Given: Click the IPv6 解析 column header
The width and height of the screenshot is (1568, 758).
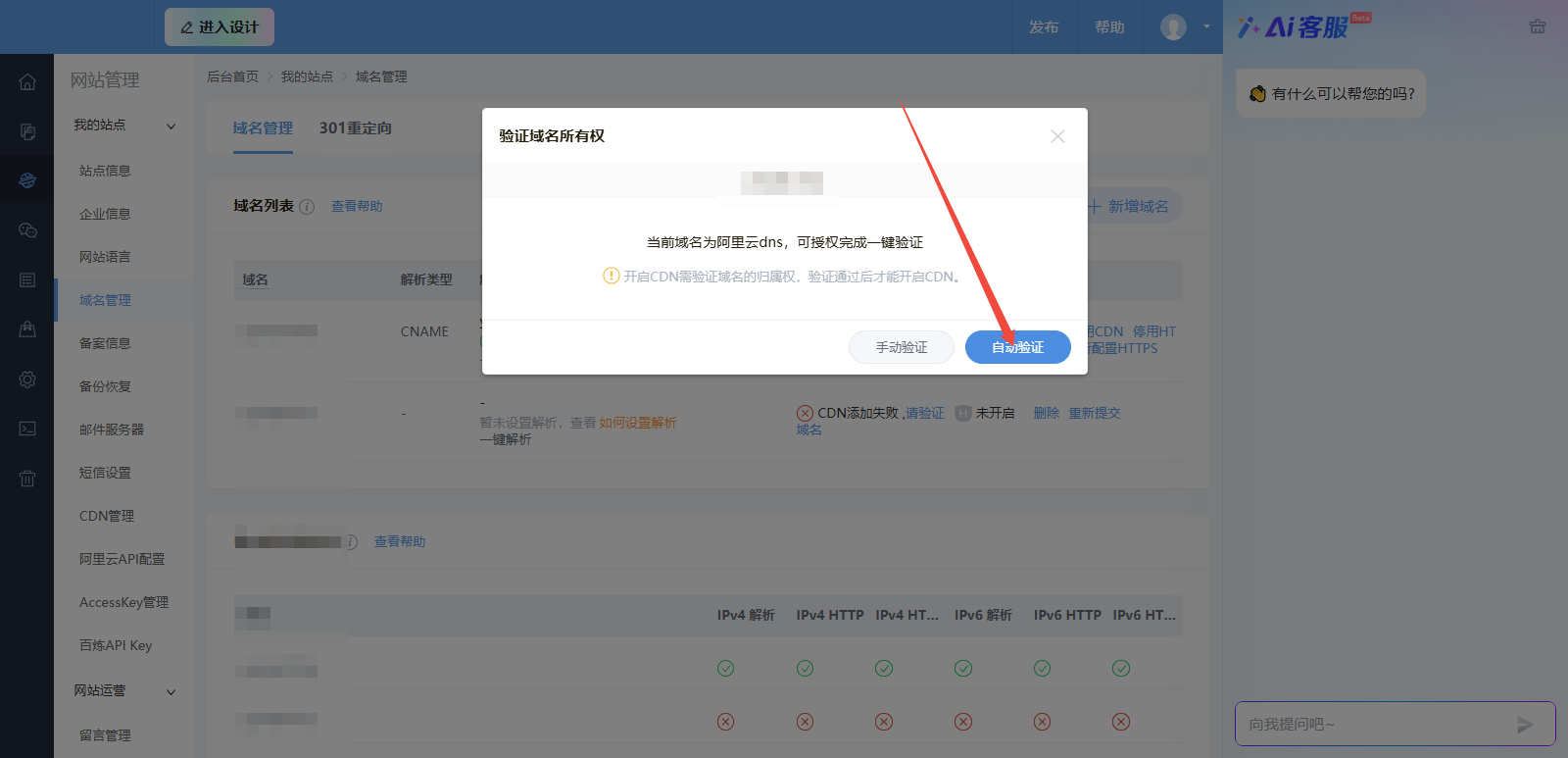Looking at the screenshot, I should tap(983, 615).
